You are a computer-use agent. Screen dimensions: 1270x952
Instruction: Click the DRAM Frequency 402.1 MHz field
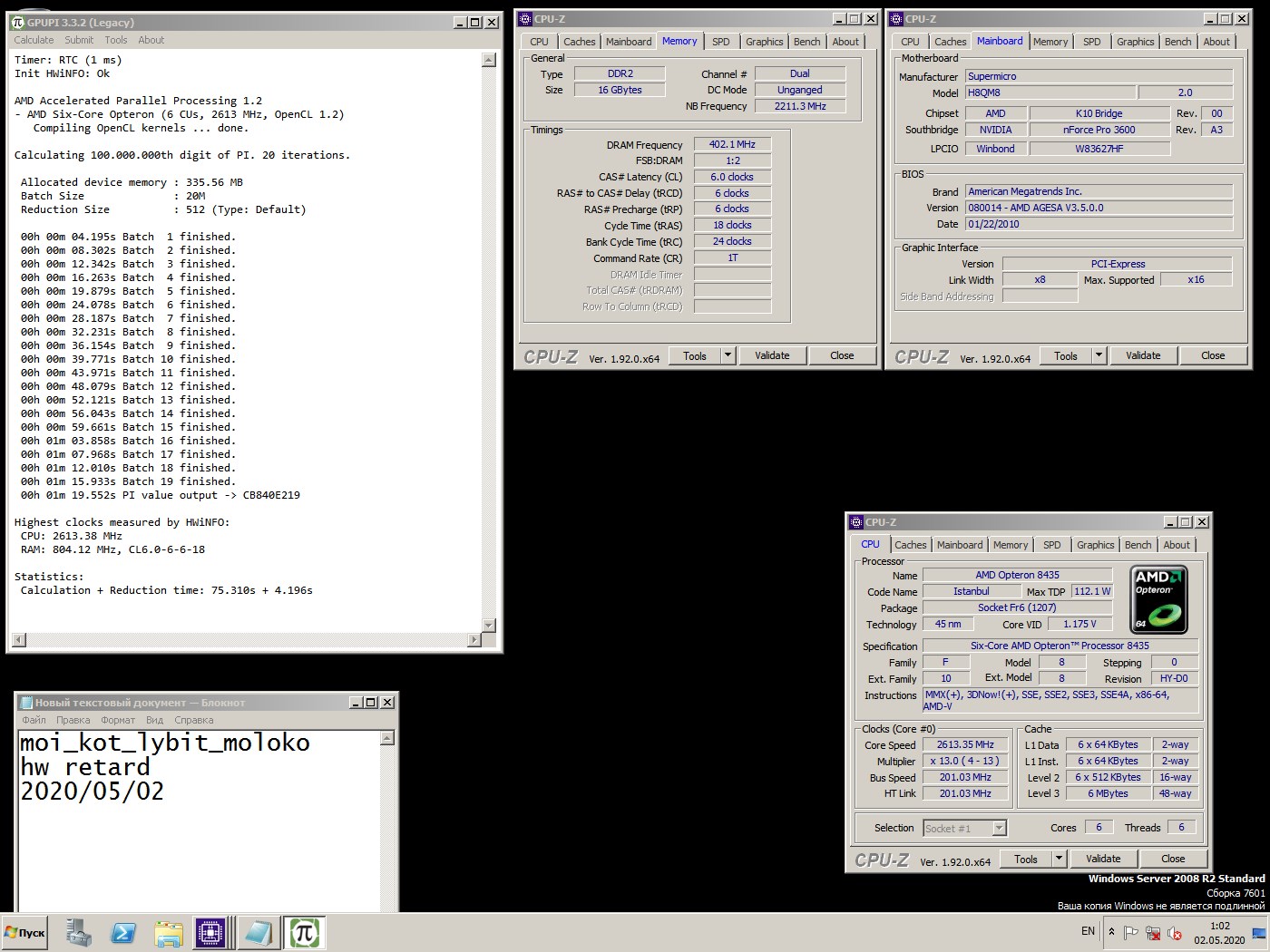[732, 144]
